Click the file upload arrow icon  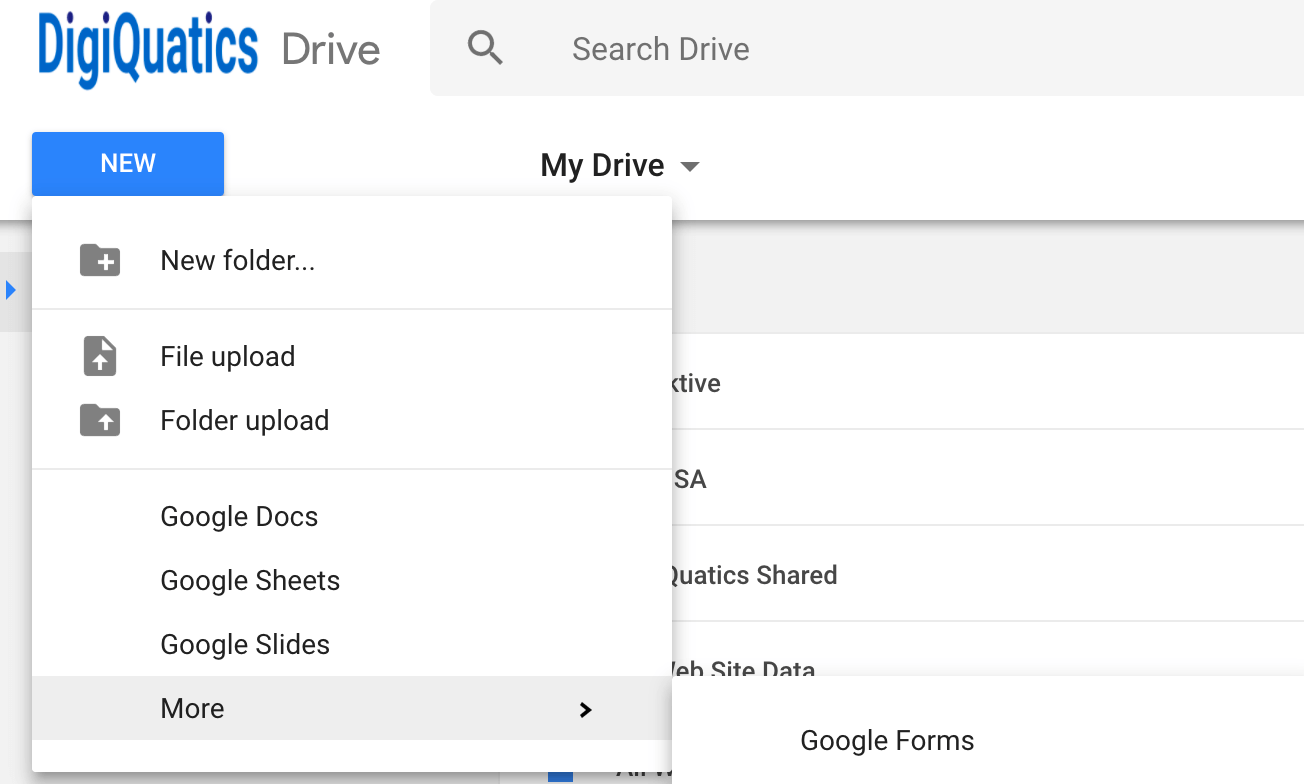coord(100,357)
